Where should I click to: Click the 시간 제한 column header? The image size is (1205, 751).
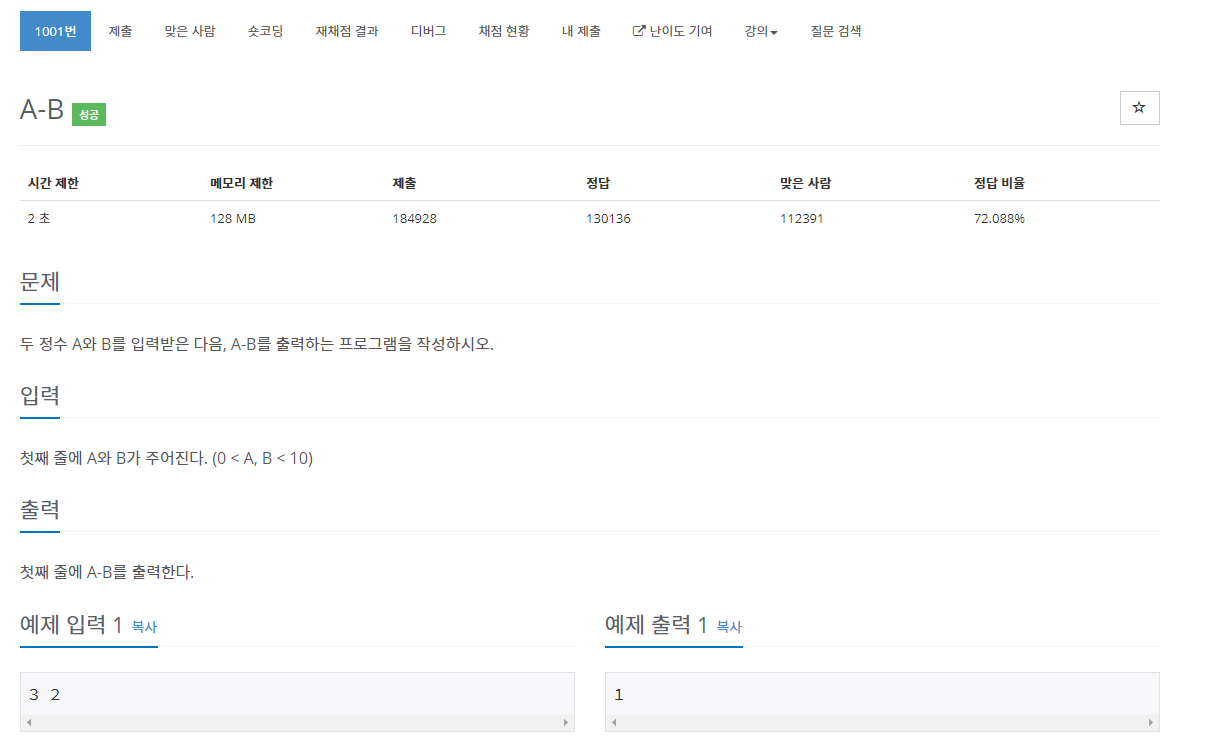tap(53, 184)
